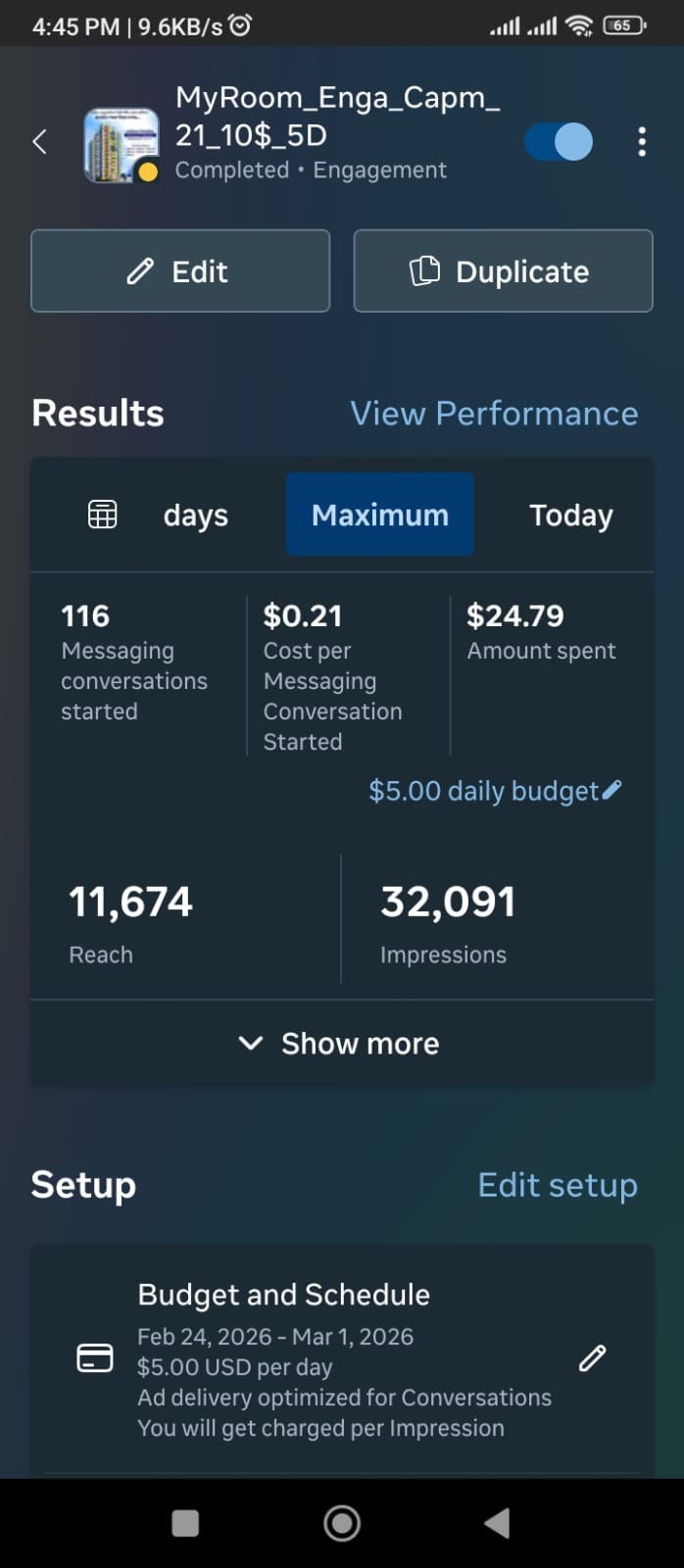Toggle the campaign on/off switch
684x1568 pixels.
click(x=559, y=142)
